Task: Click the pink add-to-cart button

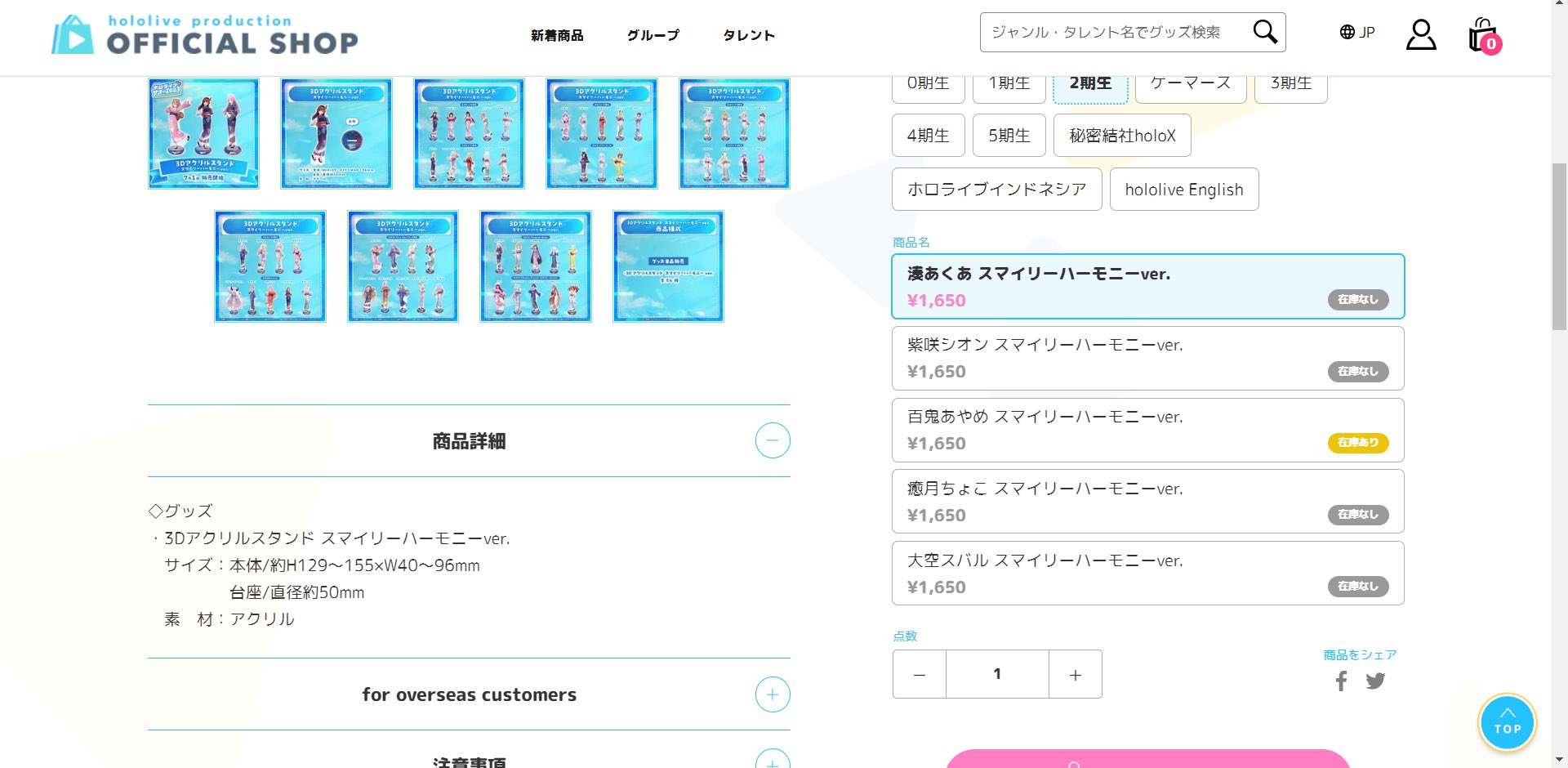Action: point(1148,759)
